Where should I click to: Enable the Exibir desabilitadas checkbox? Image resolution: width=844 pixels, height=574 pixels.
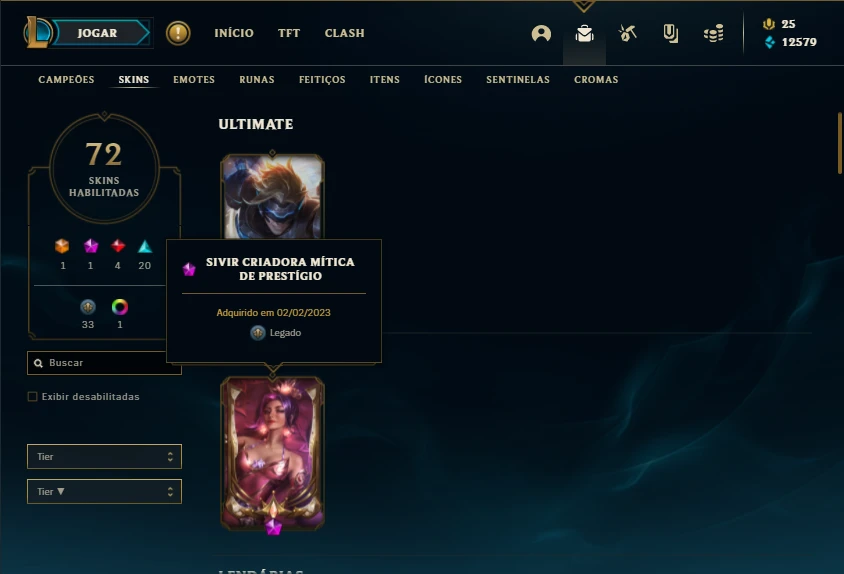pyautogui.click(x=32, y=397)
